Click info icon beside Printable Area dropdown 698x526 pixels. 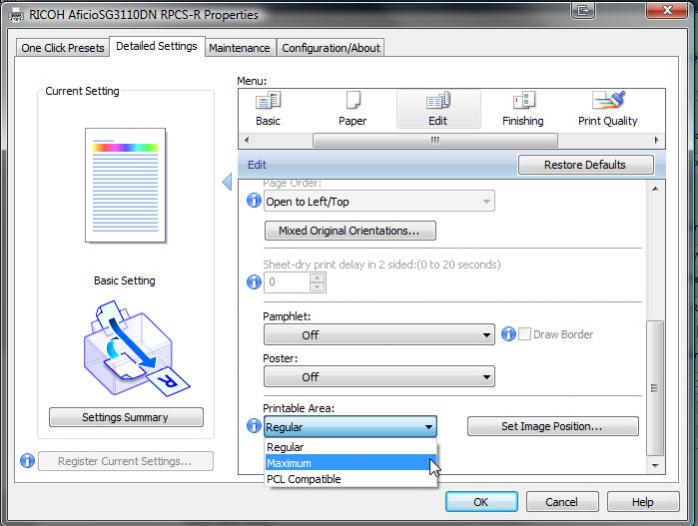[x=254, y=426]
